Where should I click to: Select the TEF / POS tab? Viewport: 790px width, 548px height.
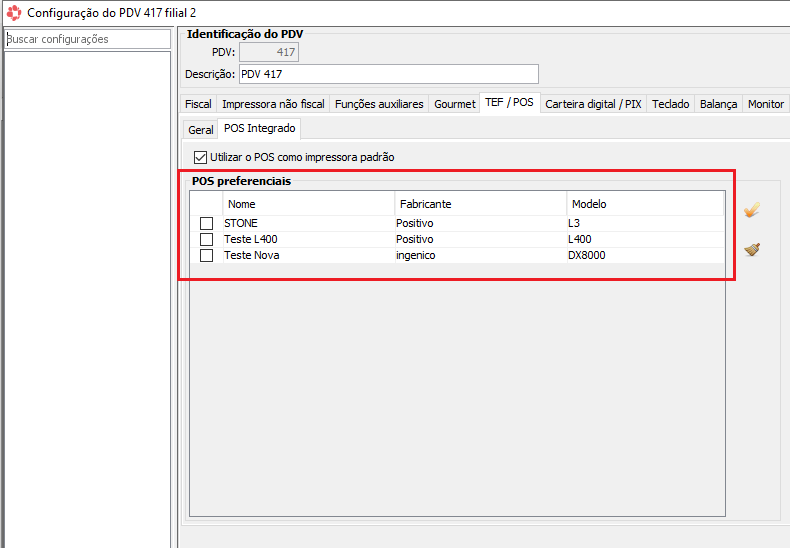[509, 102]
